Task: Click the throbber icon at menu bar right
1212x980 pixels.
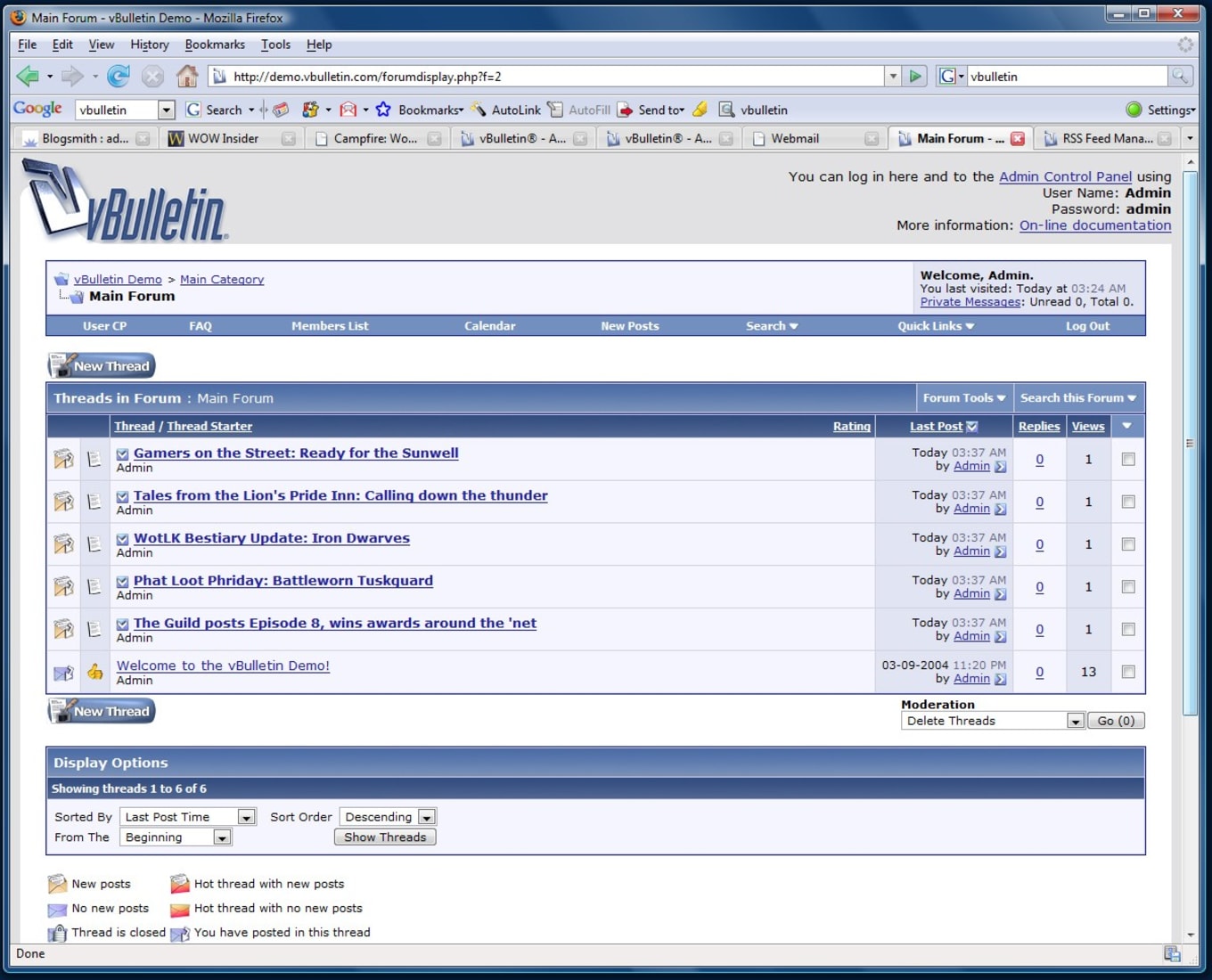Action: pyautogui.click(x=1185, y=45)
